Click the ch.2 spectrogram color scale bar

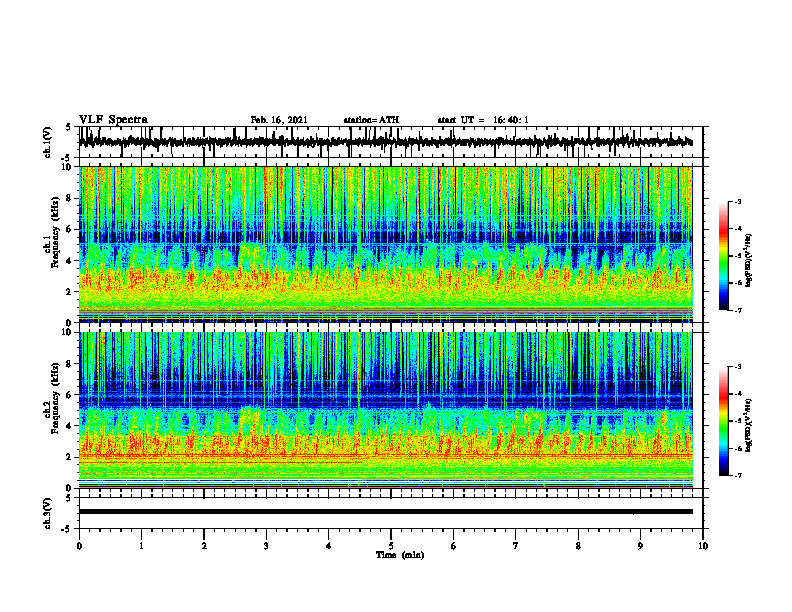724,421
